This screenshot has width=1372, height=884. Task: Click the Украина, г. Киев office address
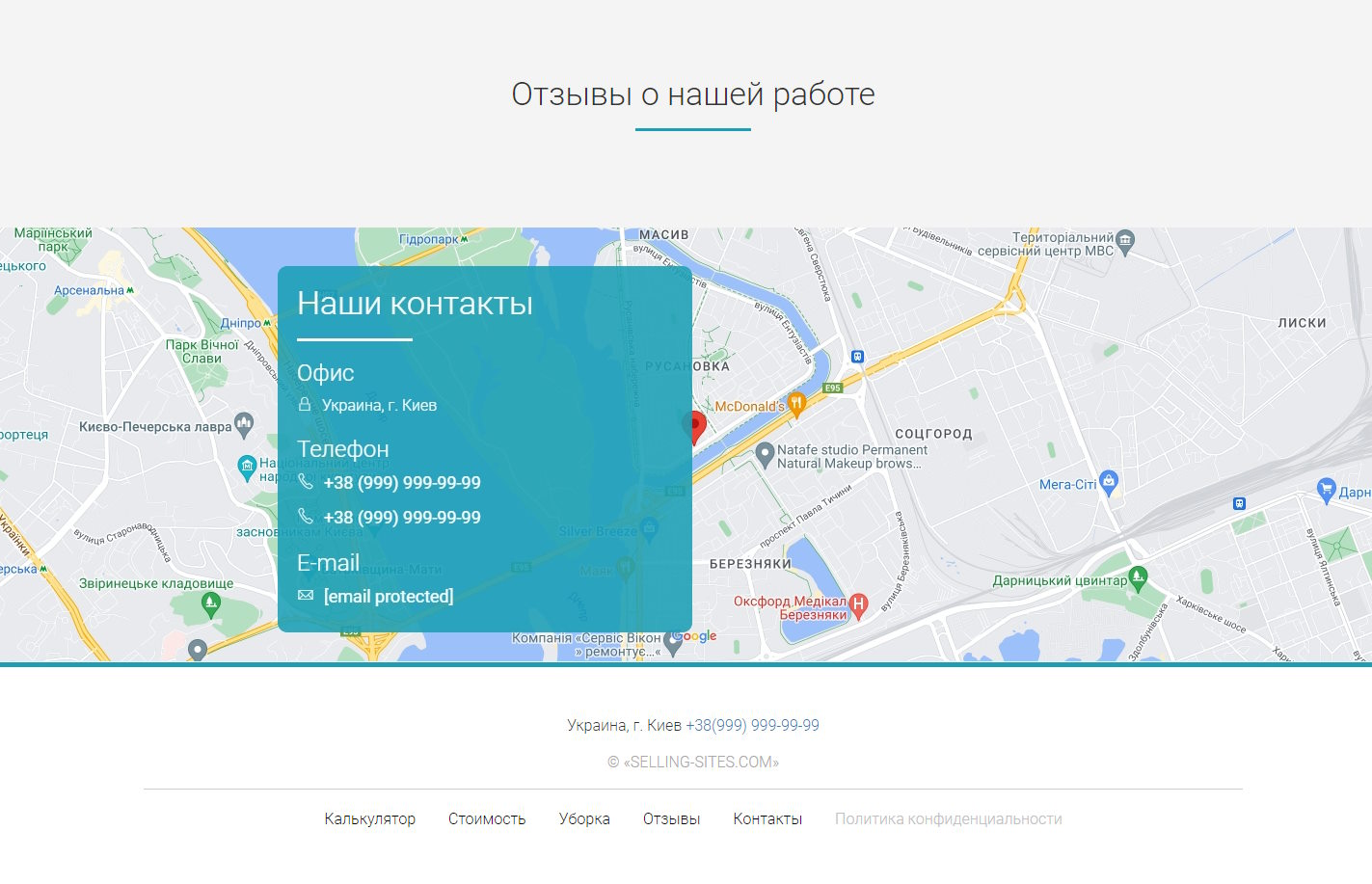(379, 405)
